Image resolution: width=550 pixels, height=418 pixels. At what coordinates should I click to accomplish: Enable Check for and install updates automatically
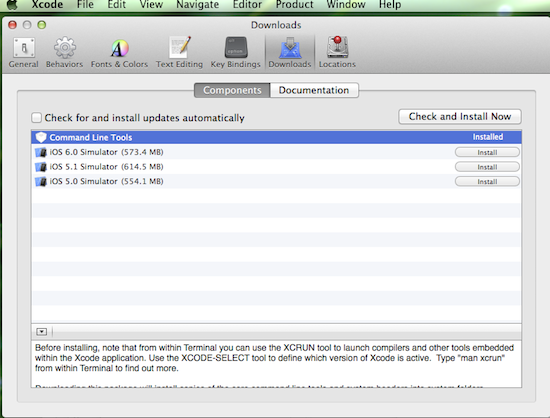point(36,117)
